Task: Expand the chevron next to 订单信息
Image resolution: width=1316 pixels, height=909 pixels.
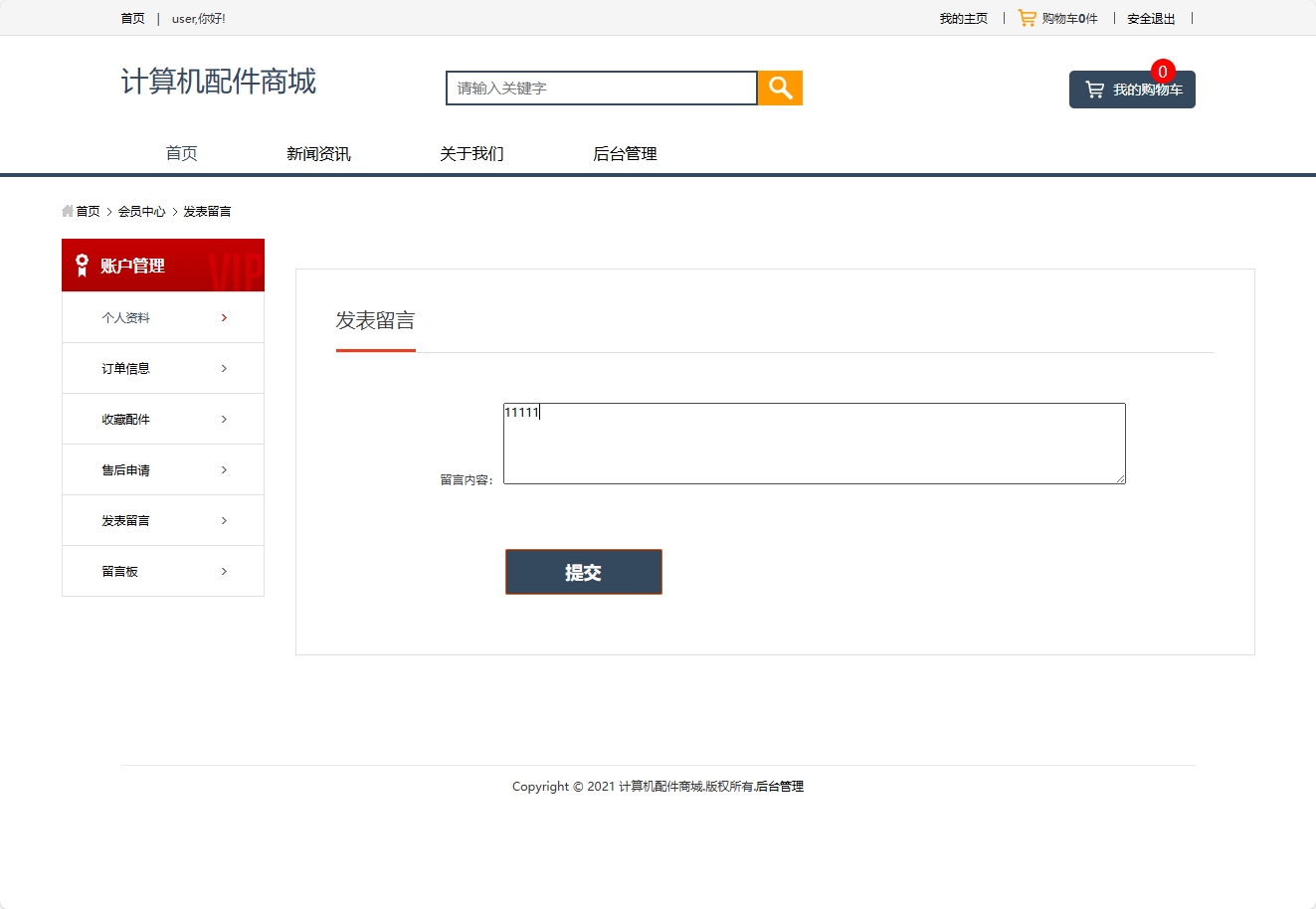Action: tap(223, 368)
